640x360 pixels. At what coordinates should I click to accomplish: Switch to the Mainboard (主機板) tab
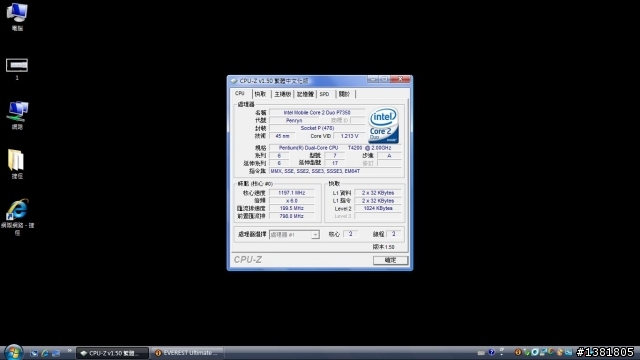282,94
